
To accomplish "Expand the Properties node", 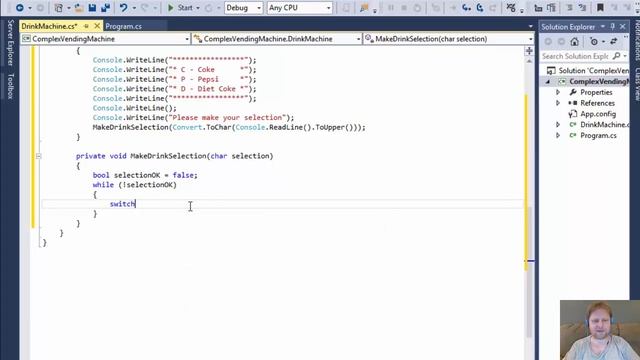I will 558,92.
